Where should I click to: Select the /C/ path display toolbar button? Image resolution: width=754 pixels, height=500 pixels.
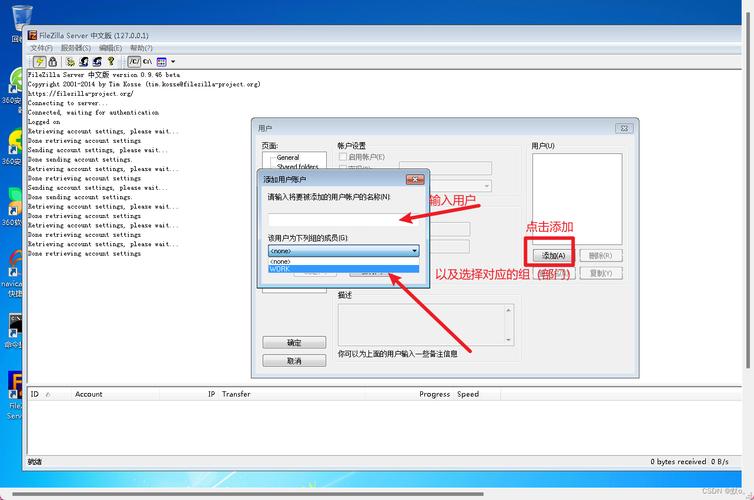(x=134, y=62)
